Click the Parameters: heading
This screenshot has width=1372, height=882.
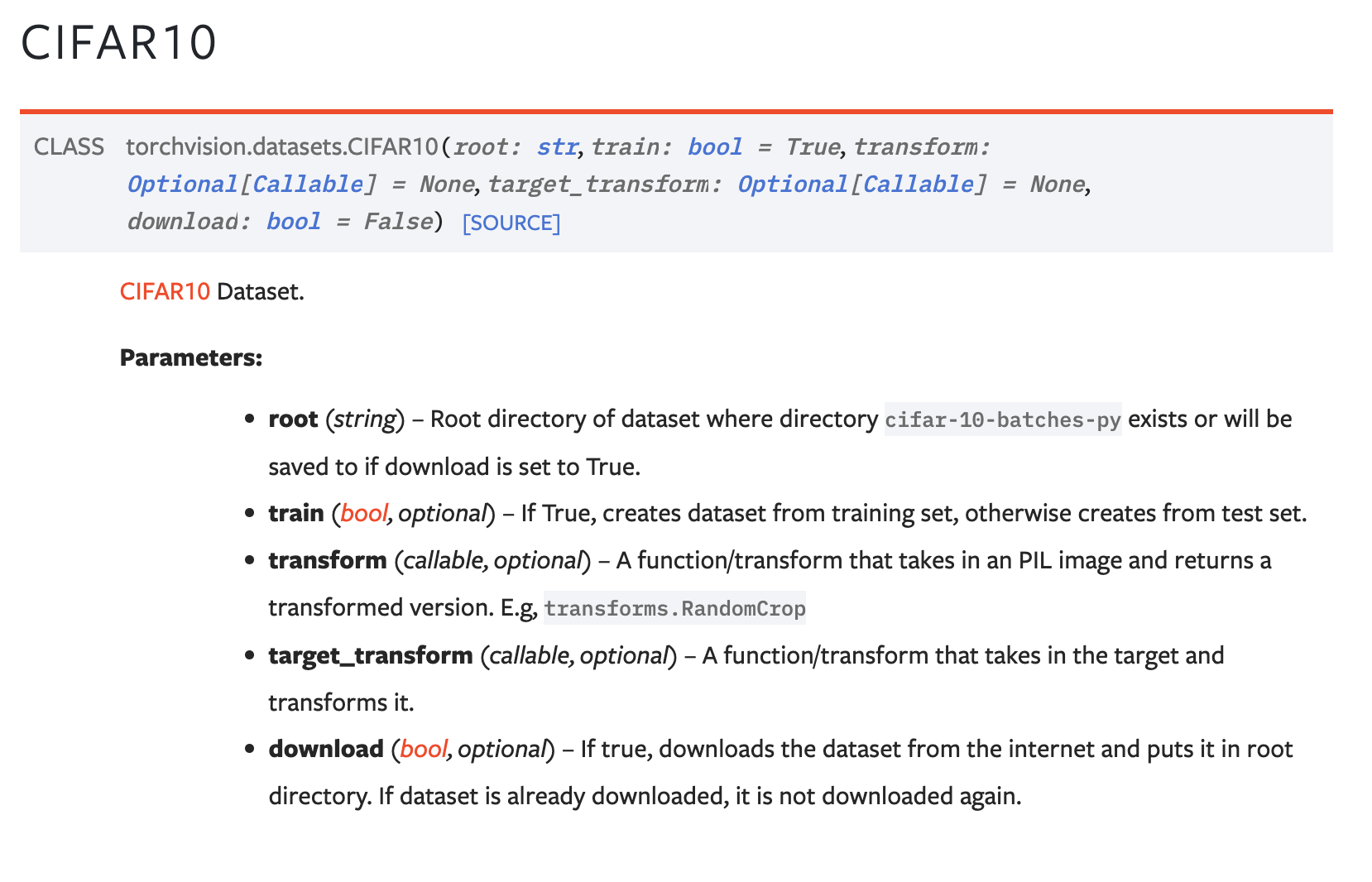191,357
